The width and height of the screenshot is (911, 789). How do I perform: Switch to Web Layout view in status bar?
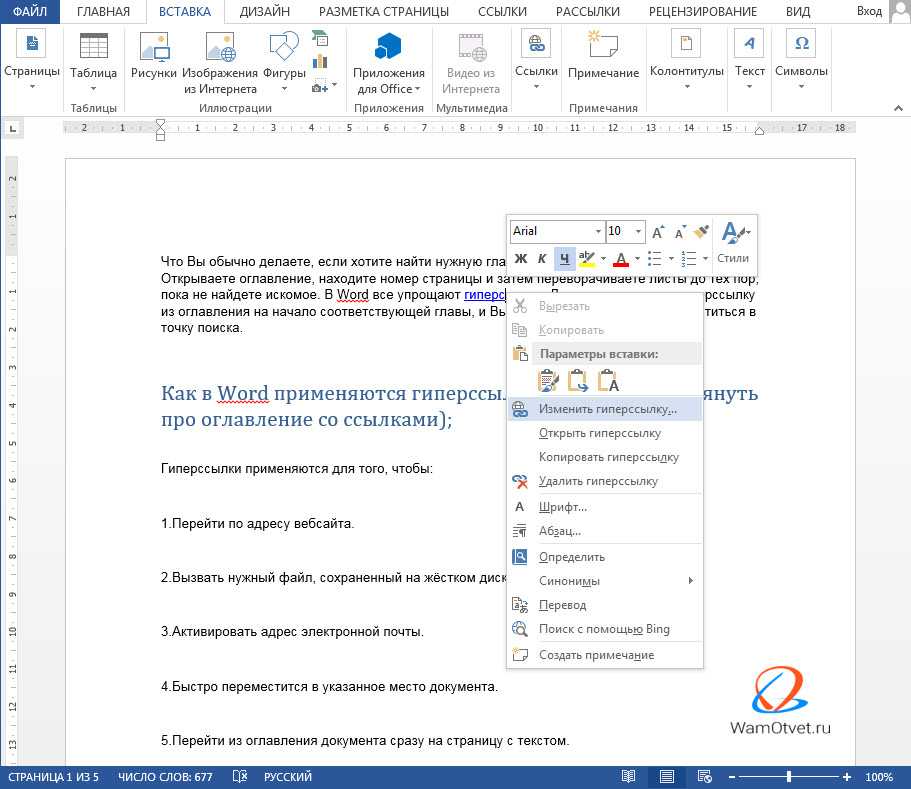[704, 777]
